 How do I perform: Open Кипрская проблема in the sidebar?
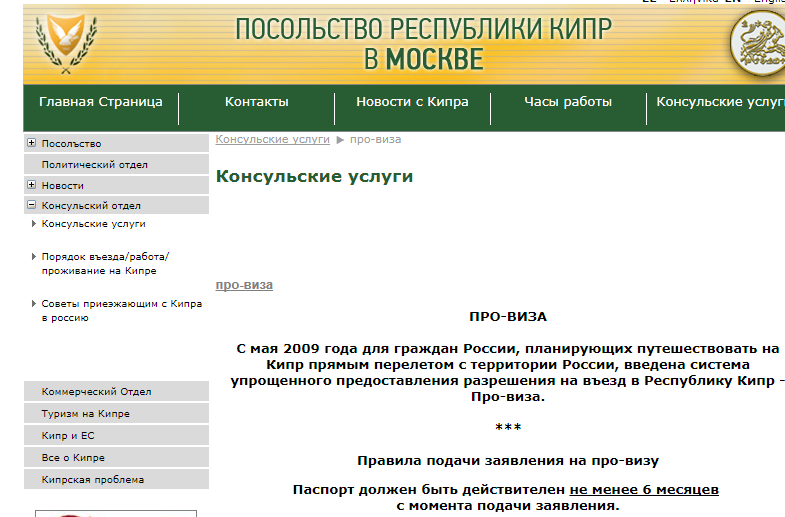click(x=116, y=479)
